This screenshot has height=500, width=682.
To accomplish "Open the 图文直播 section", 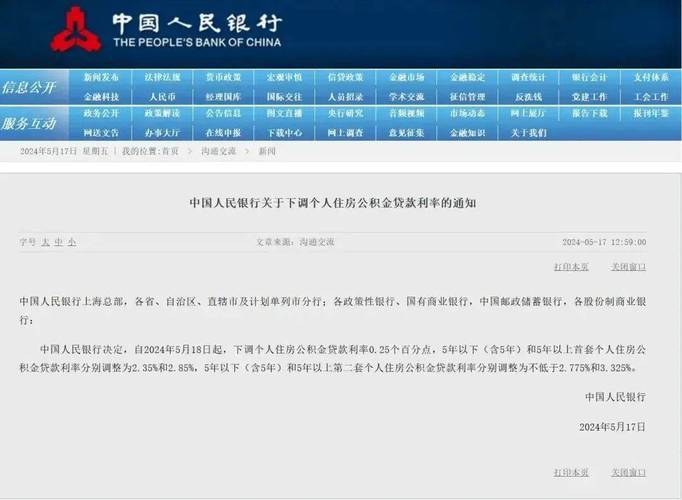I will click(284, 113).
